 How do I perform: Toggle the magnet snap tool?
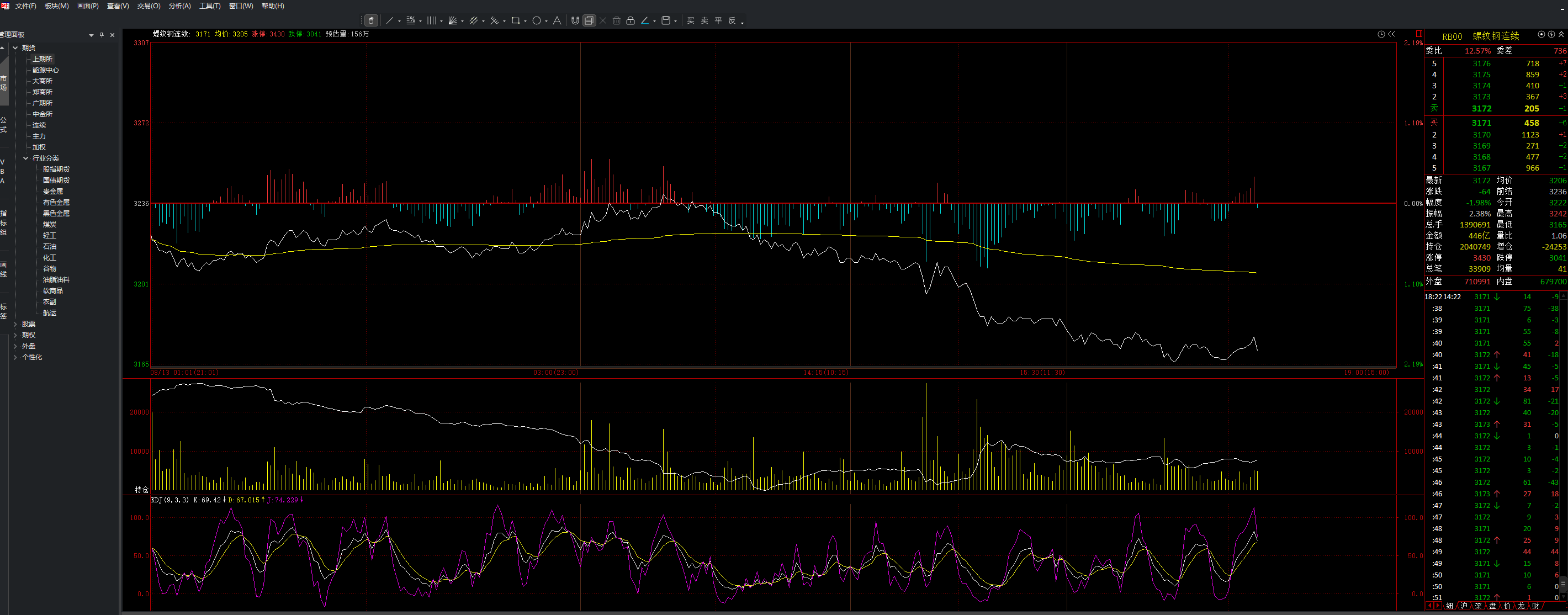(x=575, y=21)
